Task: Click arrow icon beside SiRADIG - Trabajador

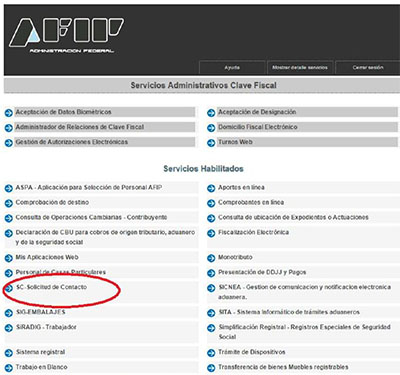Action: (9, 328)
